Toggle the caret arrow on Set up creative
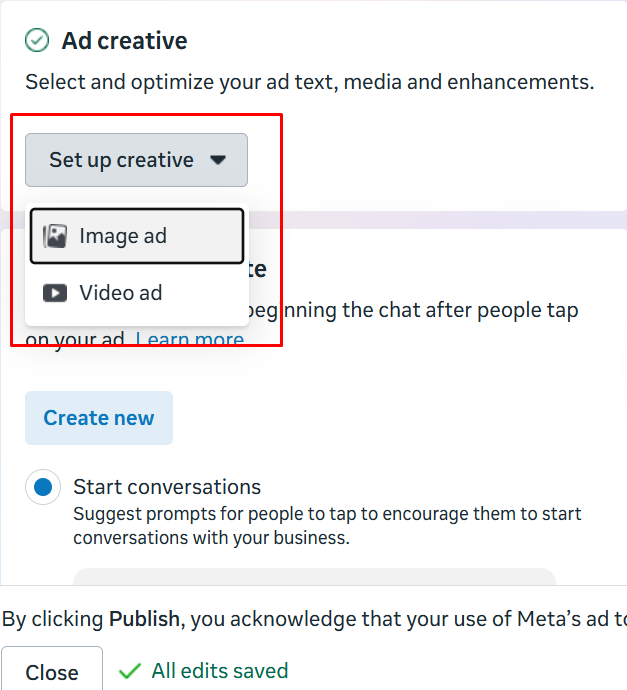 [x=218, y=160]
